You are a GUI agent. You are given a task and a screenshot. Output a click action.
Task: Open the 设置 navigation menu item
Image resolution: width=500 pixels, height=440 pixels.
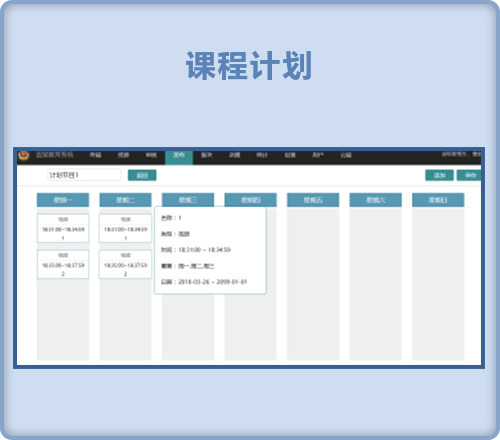tap(290, 155)
